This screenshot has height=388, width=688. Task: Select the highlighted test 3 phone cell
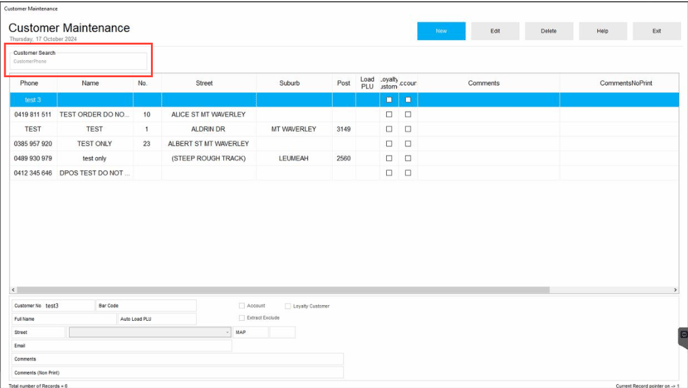pyautogui.click(x=33, y=100)
